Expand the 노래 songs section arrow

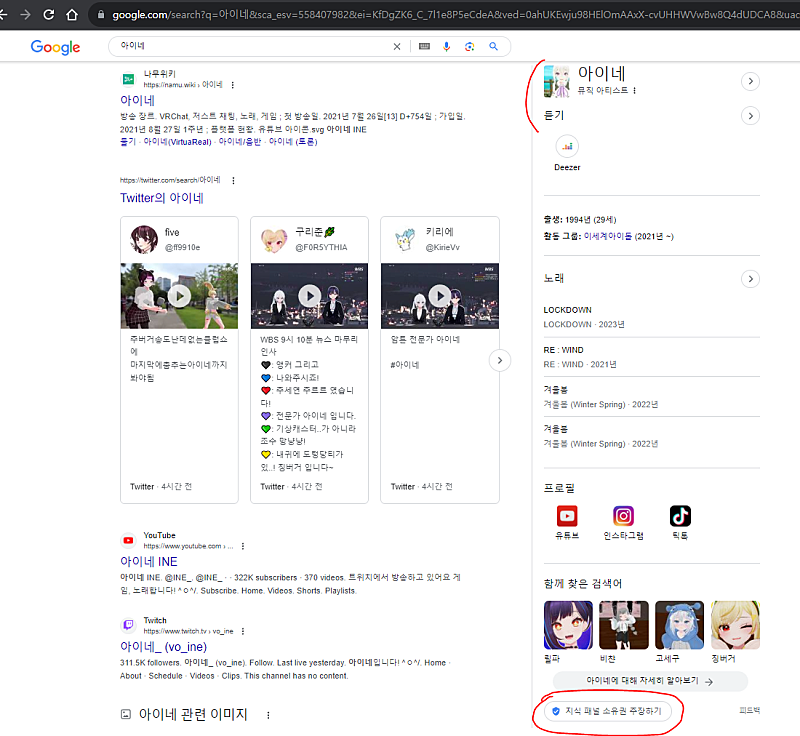coord(750,278)
